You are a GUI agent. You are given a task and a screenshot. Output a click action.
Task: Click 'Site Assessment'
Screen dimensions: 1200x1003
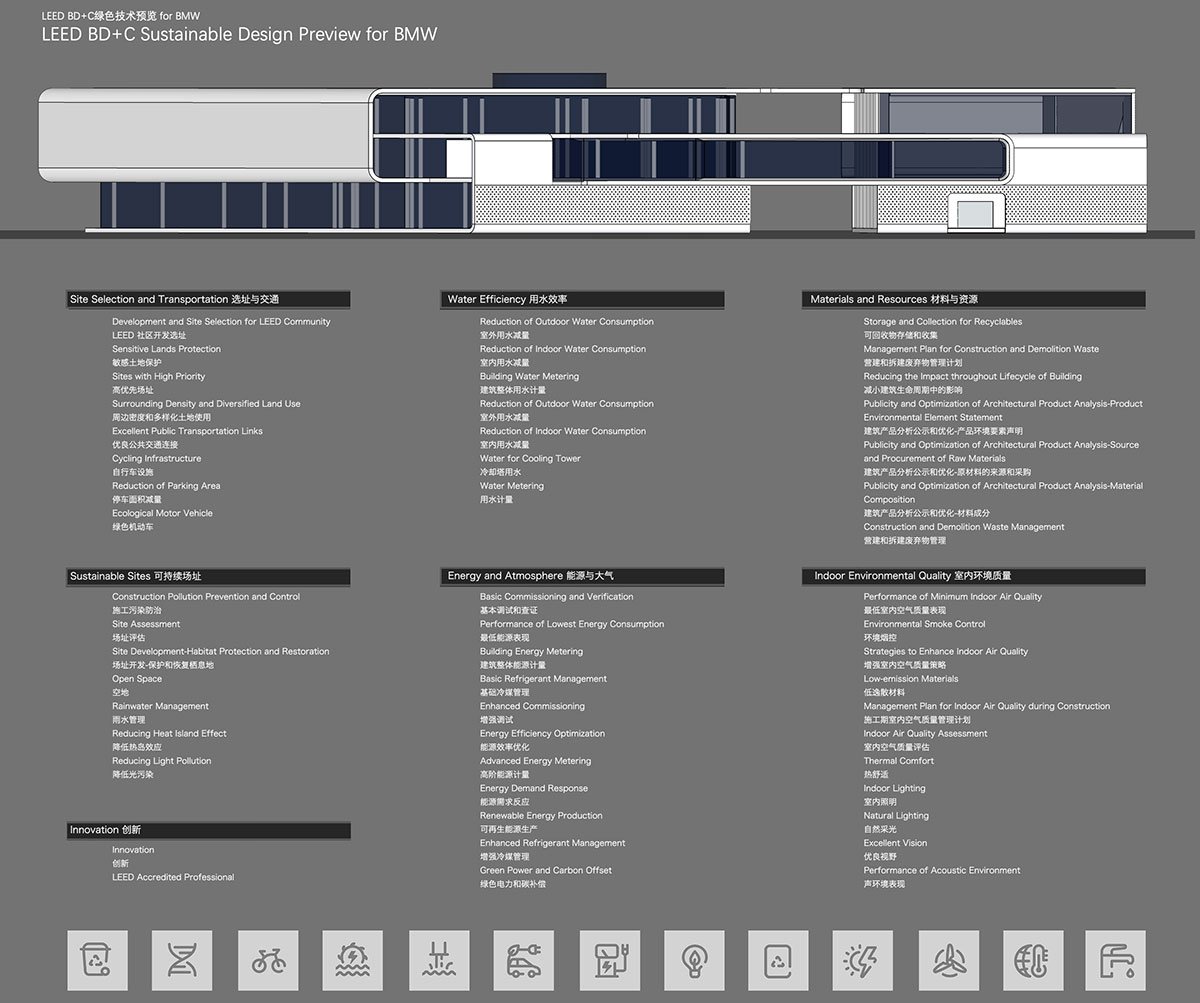(146, 624)
